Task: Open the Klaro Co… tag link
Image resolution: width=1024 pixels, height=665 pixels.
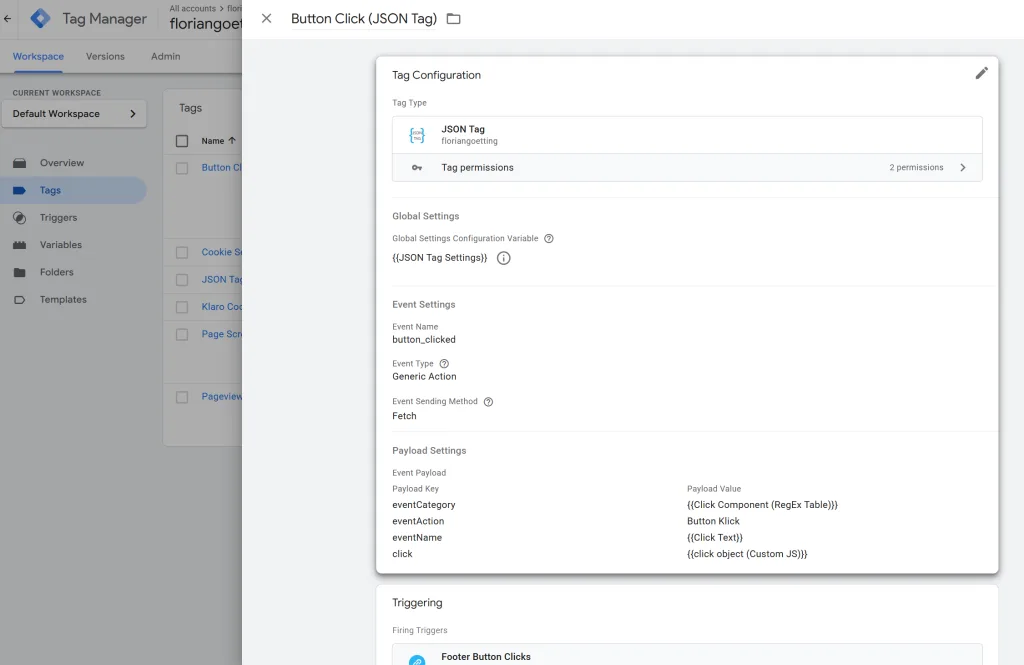Action: click(x=221, y=307)
